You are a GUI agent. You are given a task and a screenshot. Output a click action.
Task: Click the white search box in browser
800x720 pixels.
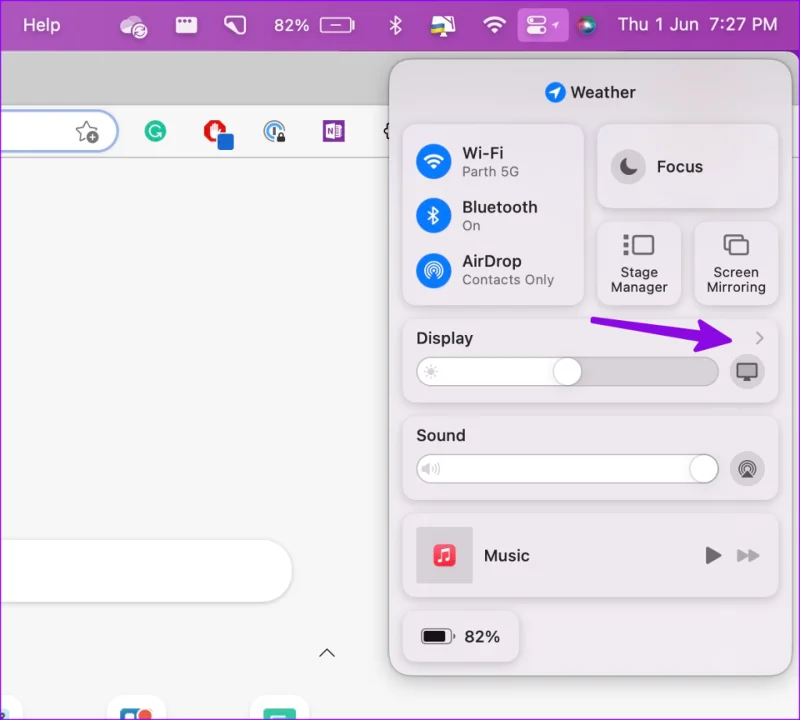pyautogui.click(x=146, y=570)
